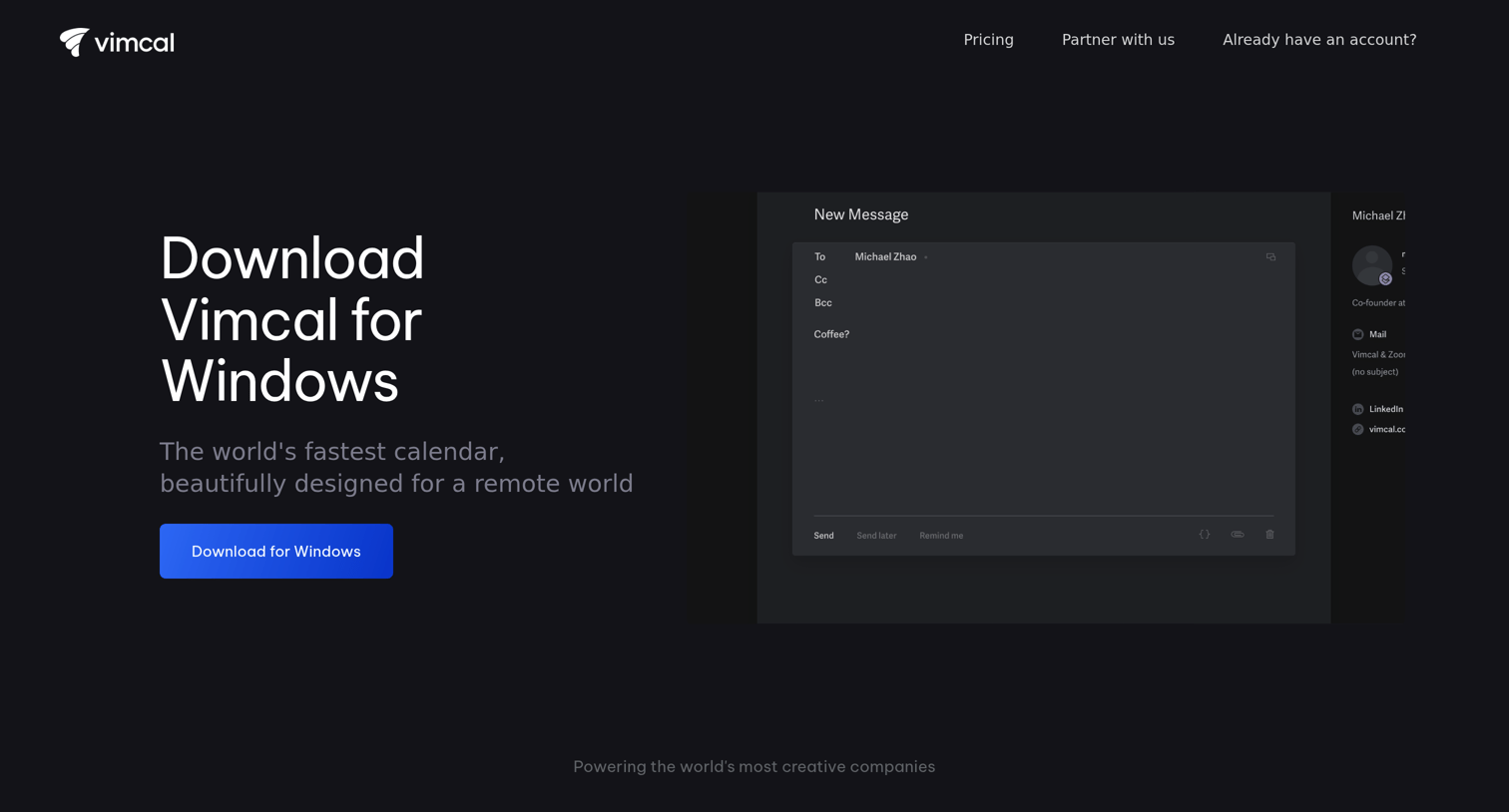Click the link icon beside vimcal.co
This screenshot has height=812, width=1509.
1357,429
